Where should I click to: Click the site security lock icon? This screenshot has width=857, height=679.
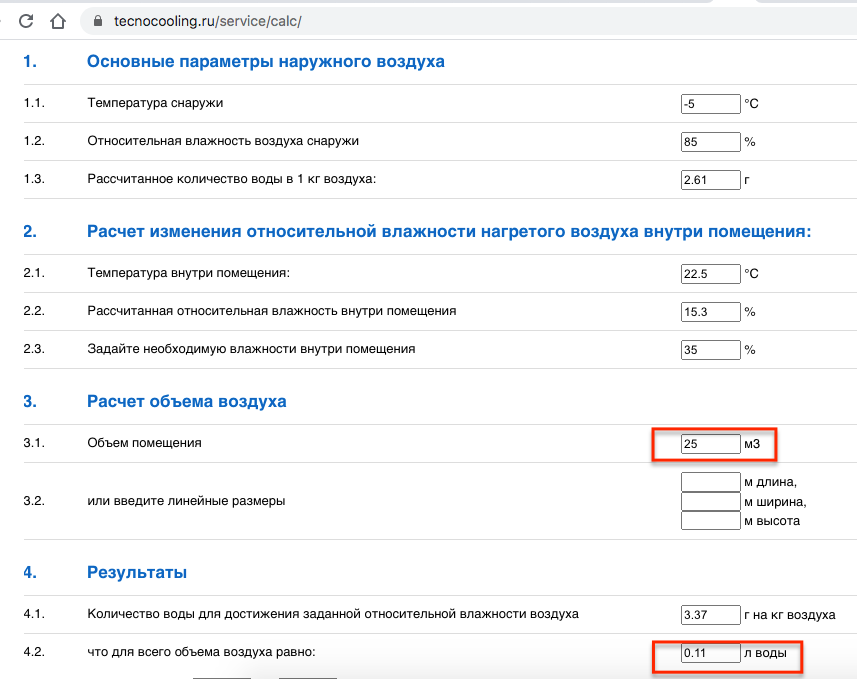coord(97,21)
